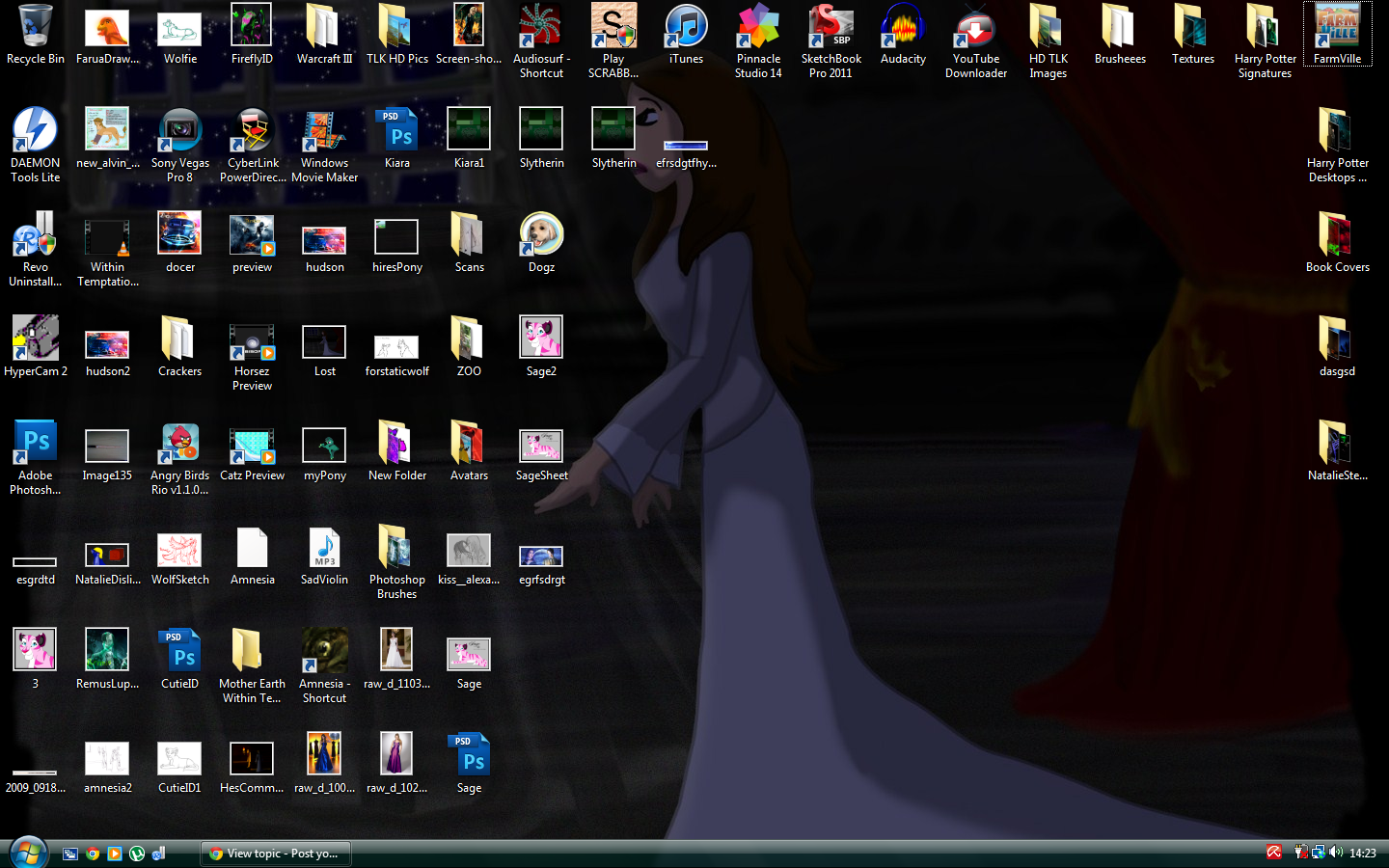
Task: Click the uTorrent quick launch icon
Action: pos(137,854)
